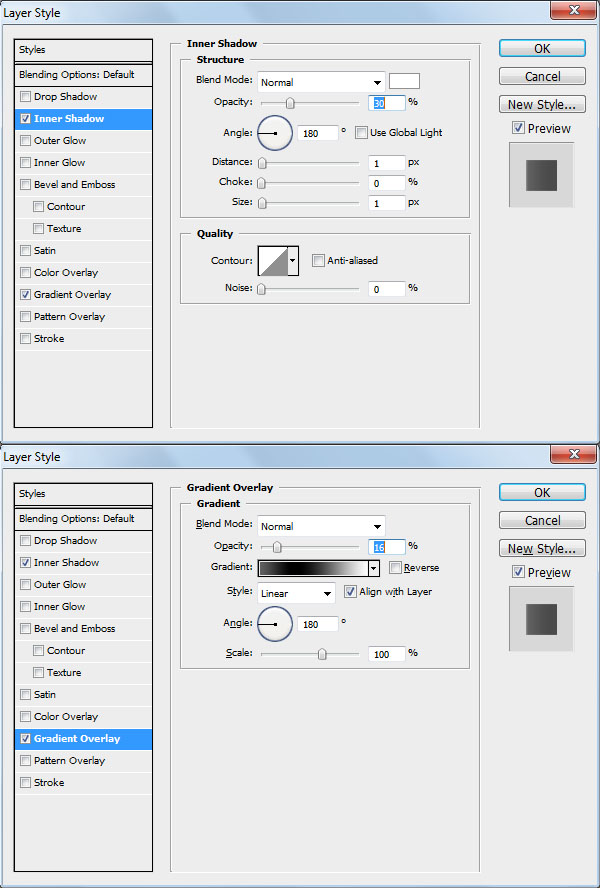Select Inner Glow in the bottom styles list
600x888 pixels.
coord(83,607)
